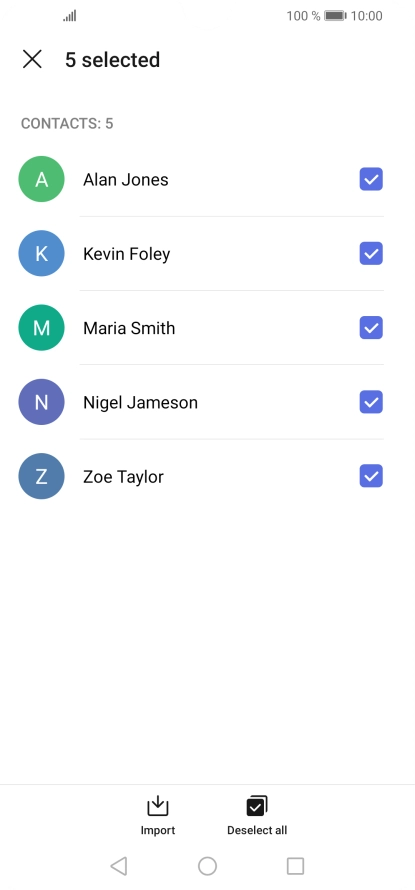This screenshot has height=890, width=415.
Task: Tap the Deselect all label text
Action: (257, 830)
